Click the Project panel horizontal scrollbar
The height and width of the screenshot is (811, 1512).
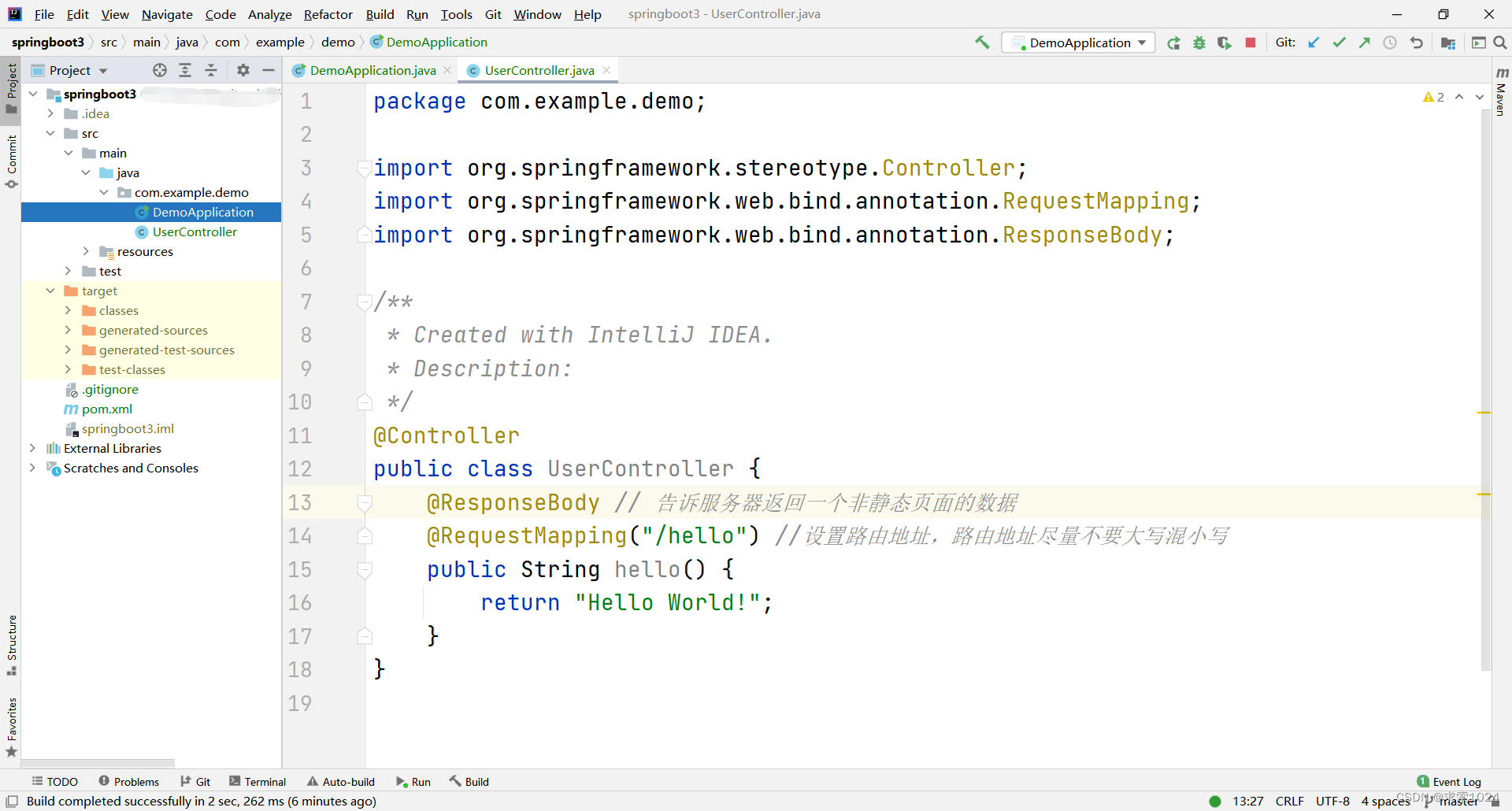pos(98,763)
